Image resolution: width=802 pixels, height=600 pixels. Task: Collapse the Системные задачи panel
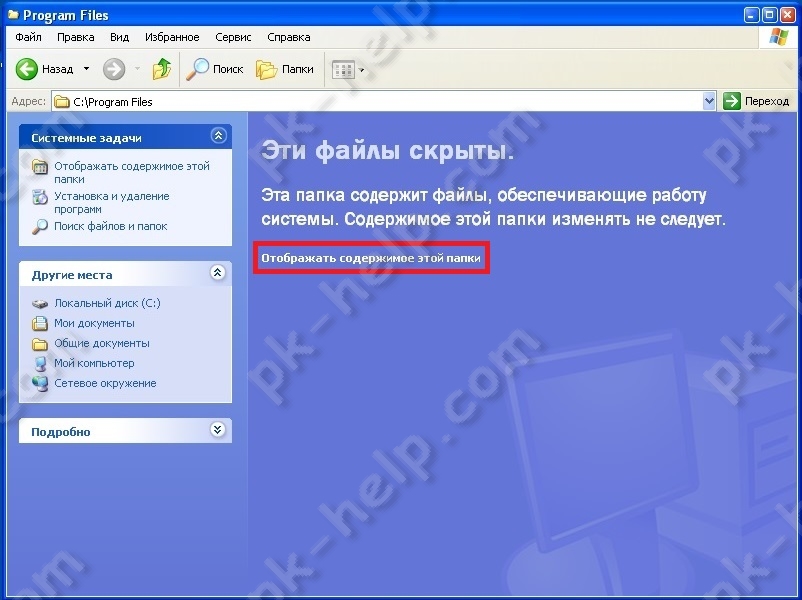click(x=218, y=136)
